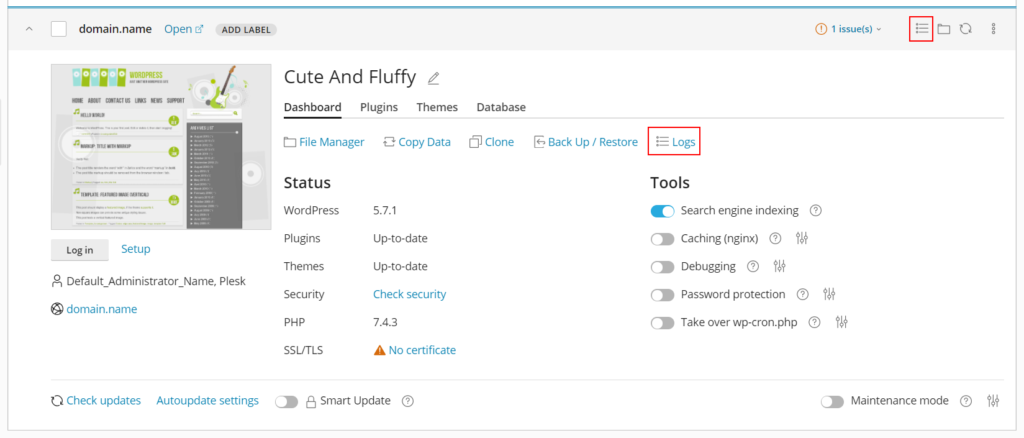Open the Setup link
1024x438 pixels.
136,249
